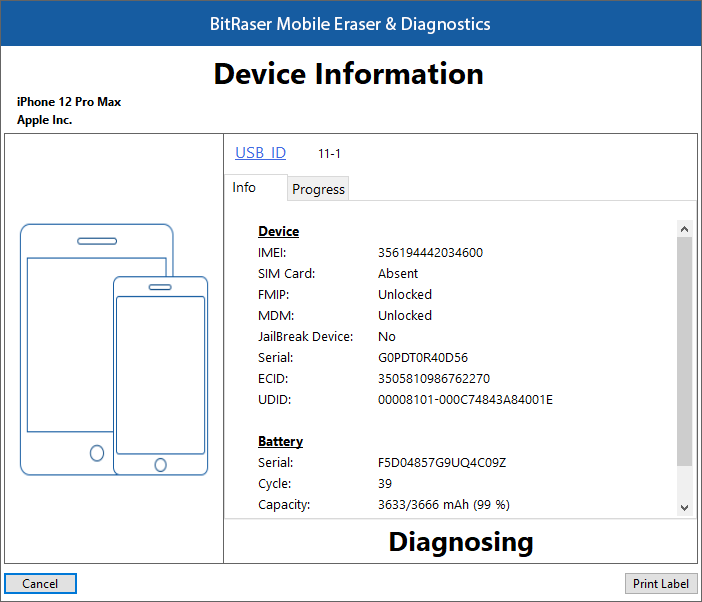This screenshot has height=602, width=702.
Task: Click the JailBreak Device: label
Action: 305,337
